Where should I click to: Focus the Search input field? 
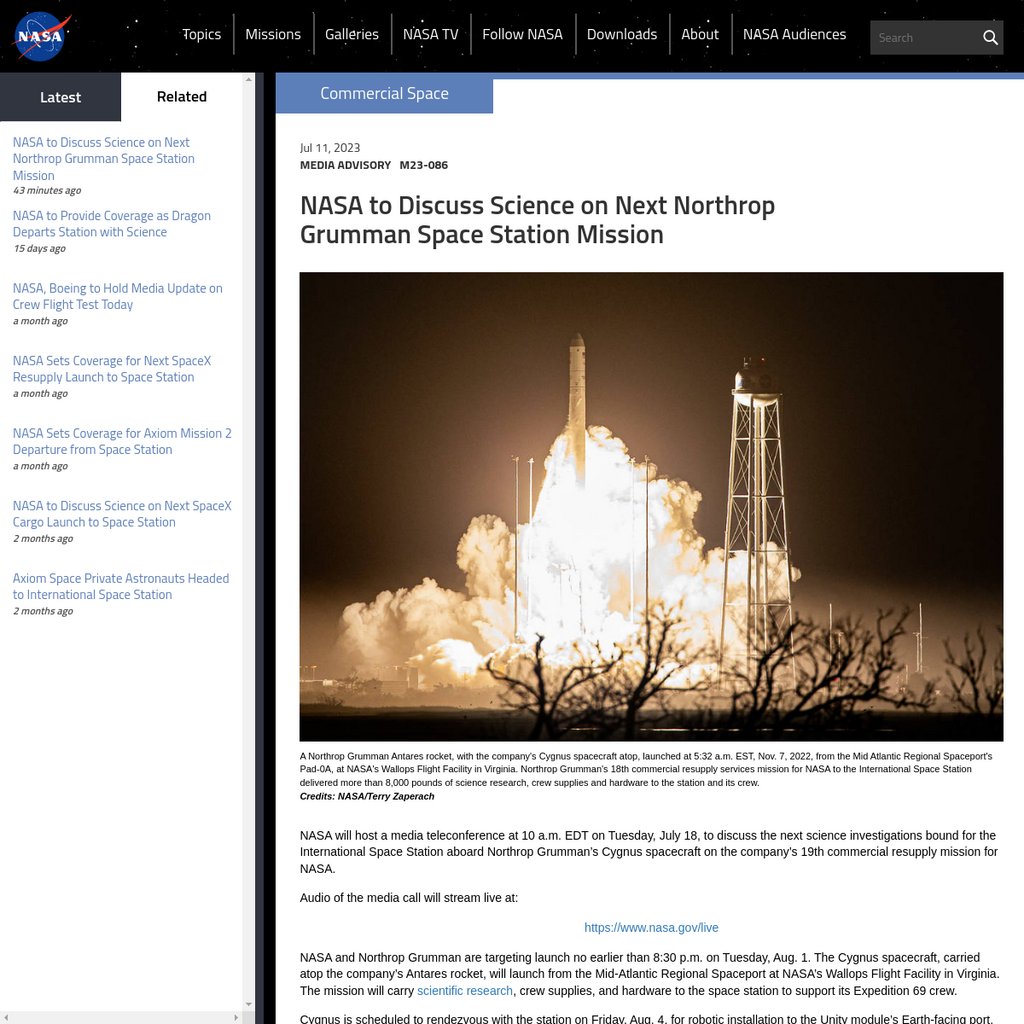pos(924,38)
